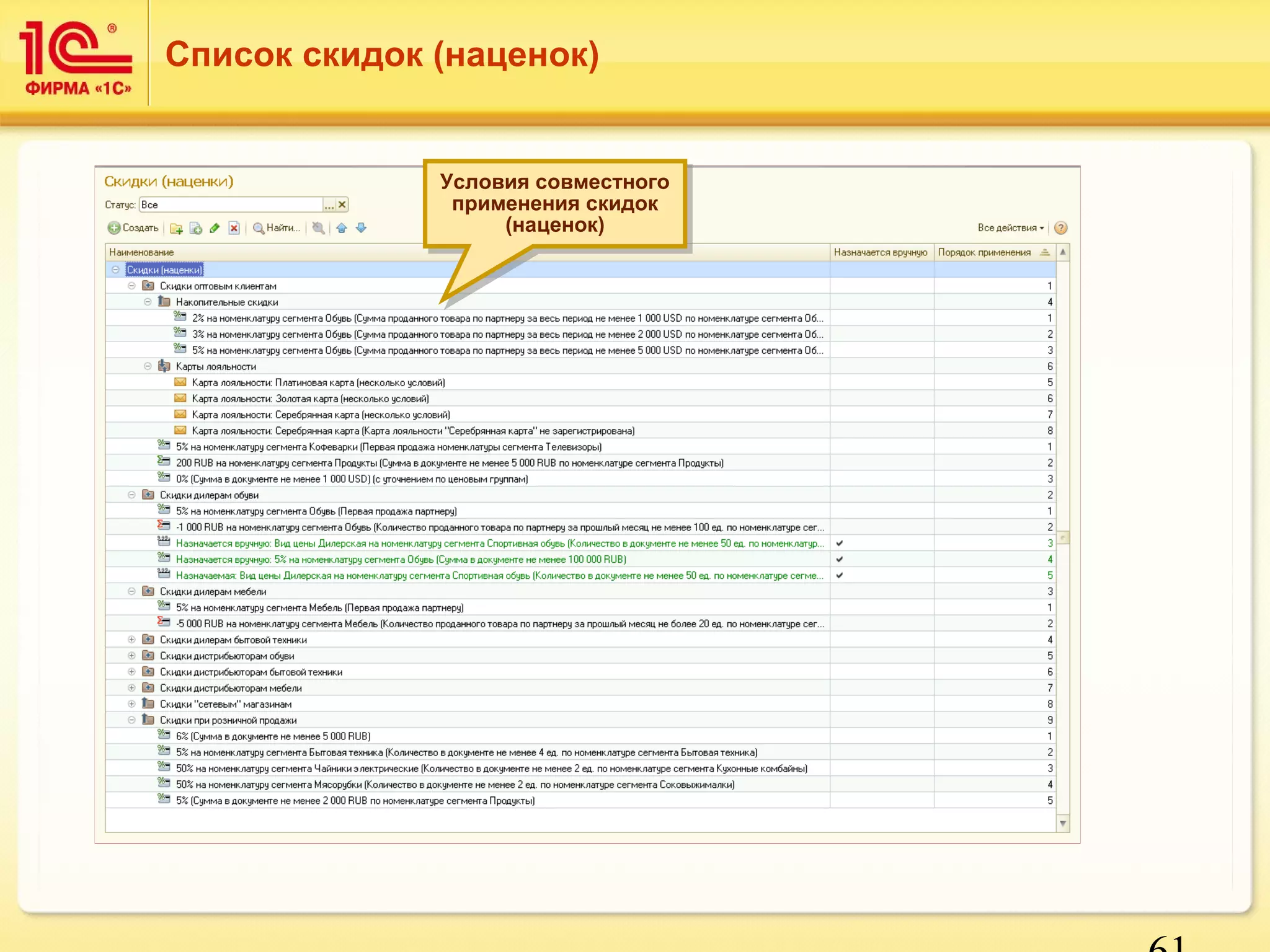
Task: Expand Скидки дистрибьюторам мебели group
Action: 131,688
